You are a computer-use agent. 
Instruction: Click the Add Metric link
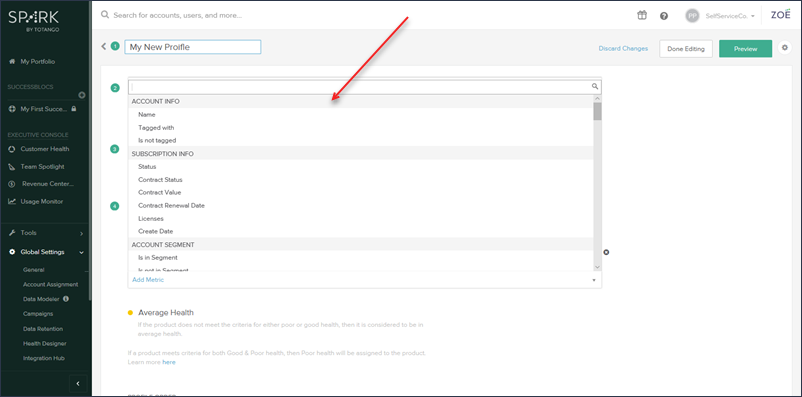[148, 280]
